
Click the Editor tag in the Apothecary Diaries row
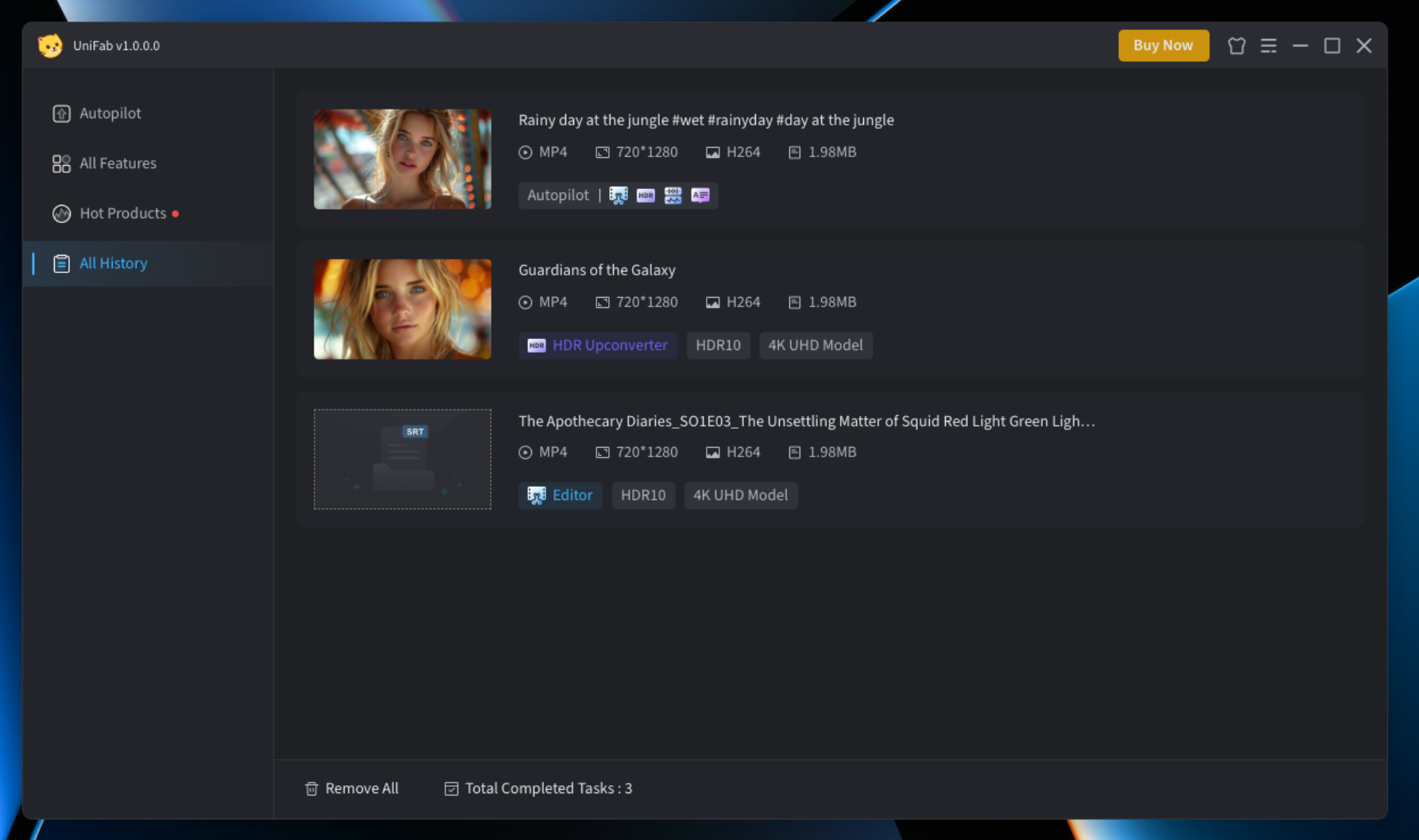(561, 495)
